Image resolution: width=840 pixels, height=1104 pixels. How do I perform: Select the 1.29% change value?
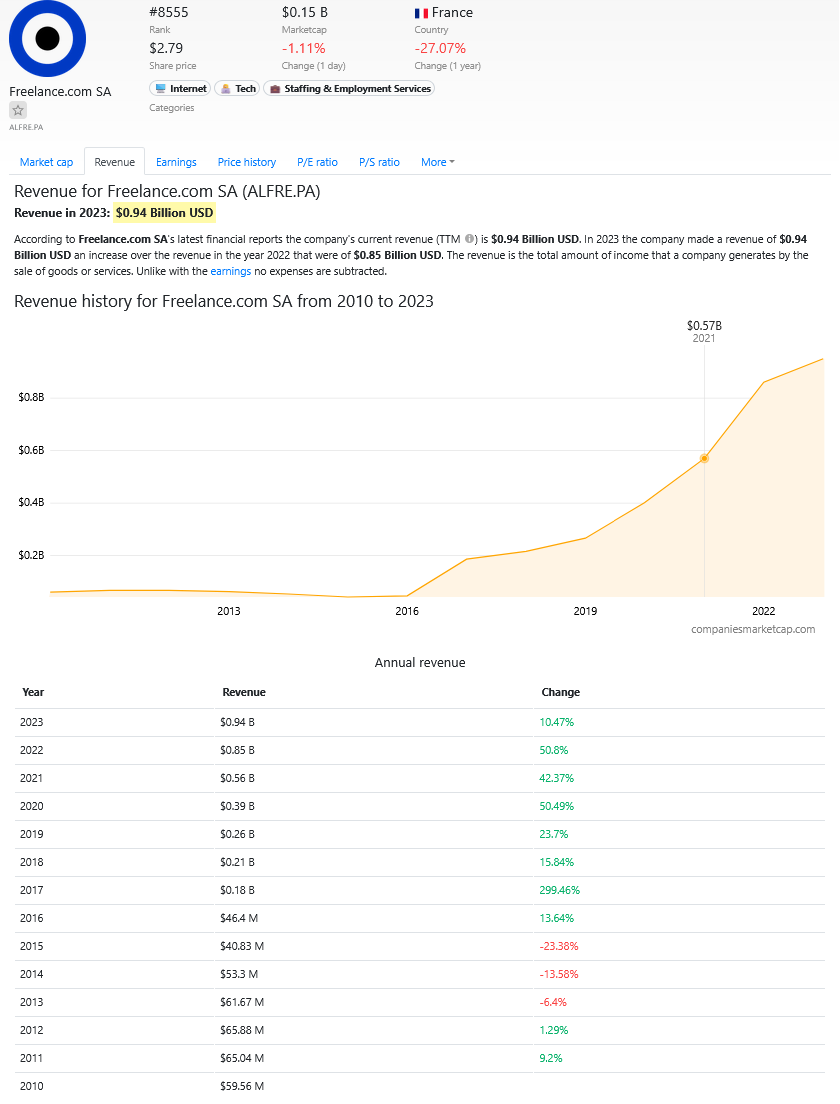click(554, 1030)
